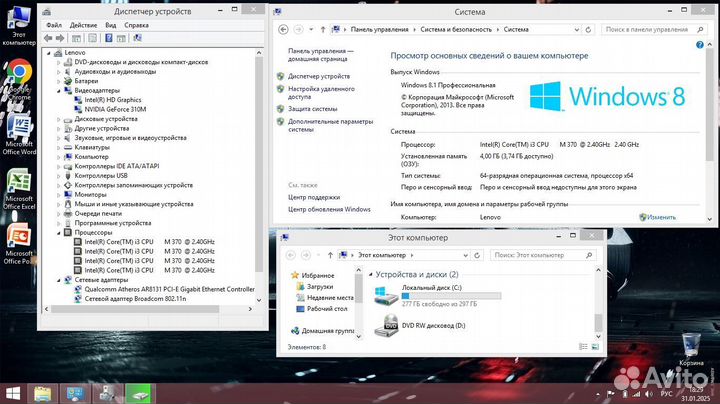720x404 pixels.
Task: Click back arrow in Система window
Action: coord(283,29)
